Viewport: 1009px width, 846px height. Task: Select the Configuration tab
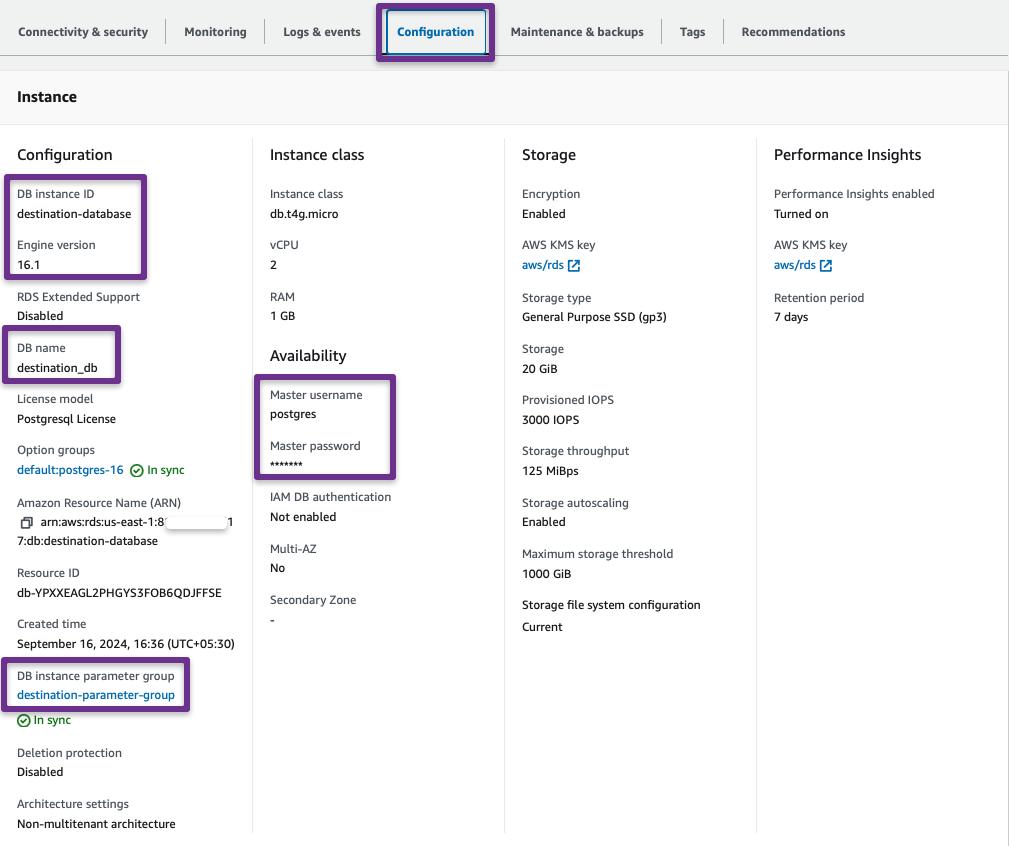(435, 31)
